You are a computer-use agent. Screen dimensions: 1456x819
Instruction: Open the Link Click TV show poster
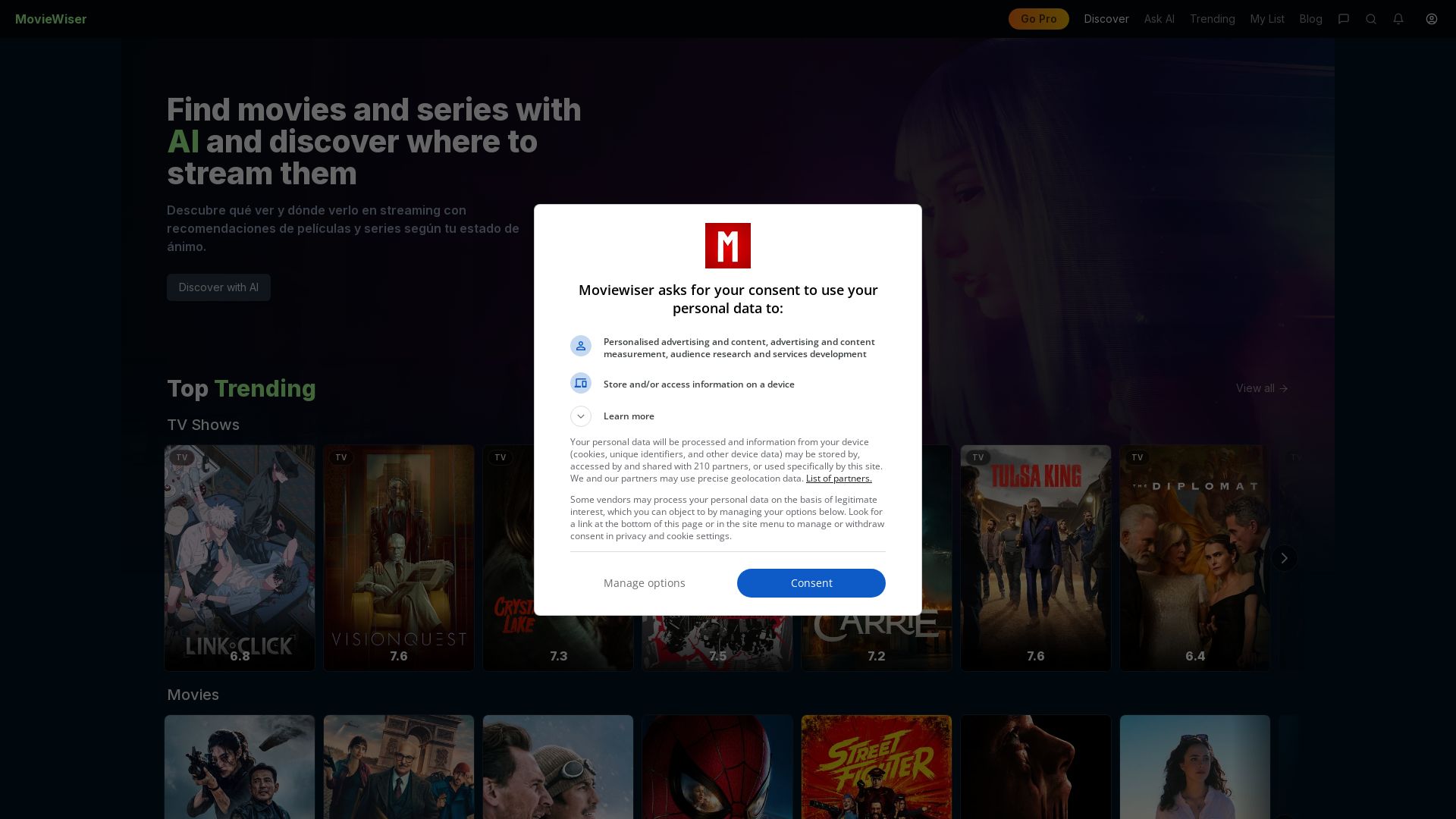coord(240,558)
